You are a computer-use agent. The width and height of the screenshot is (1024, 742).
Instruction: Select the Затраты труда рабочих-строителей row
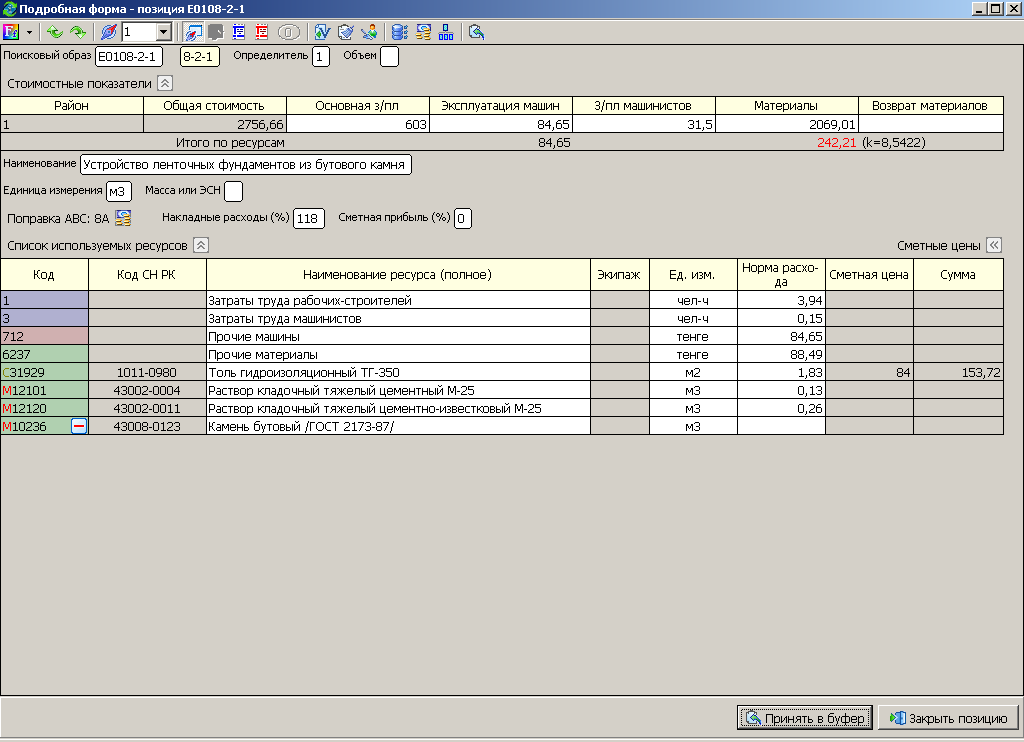(x=502, y=300)
